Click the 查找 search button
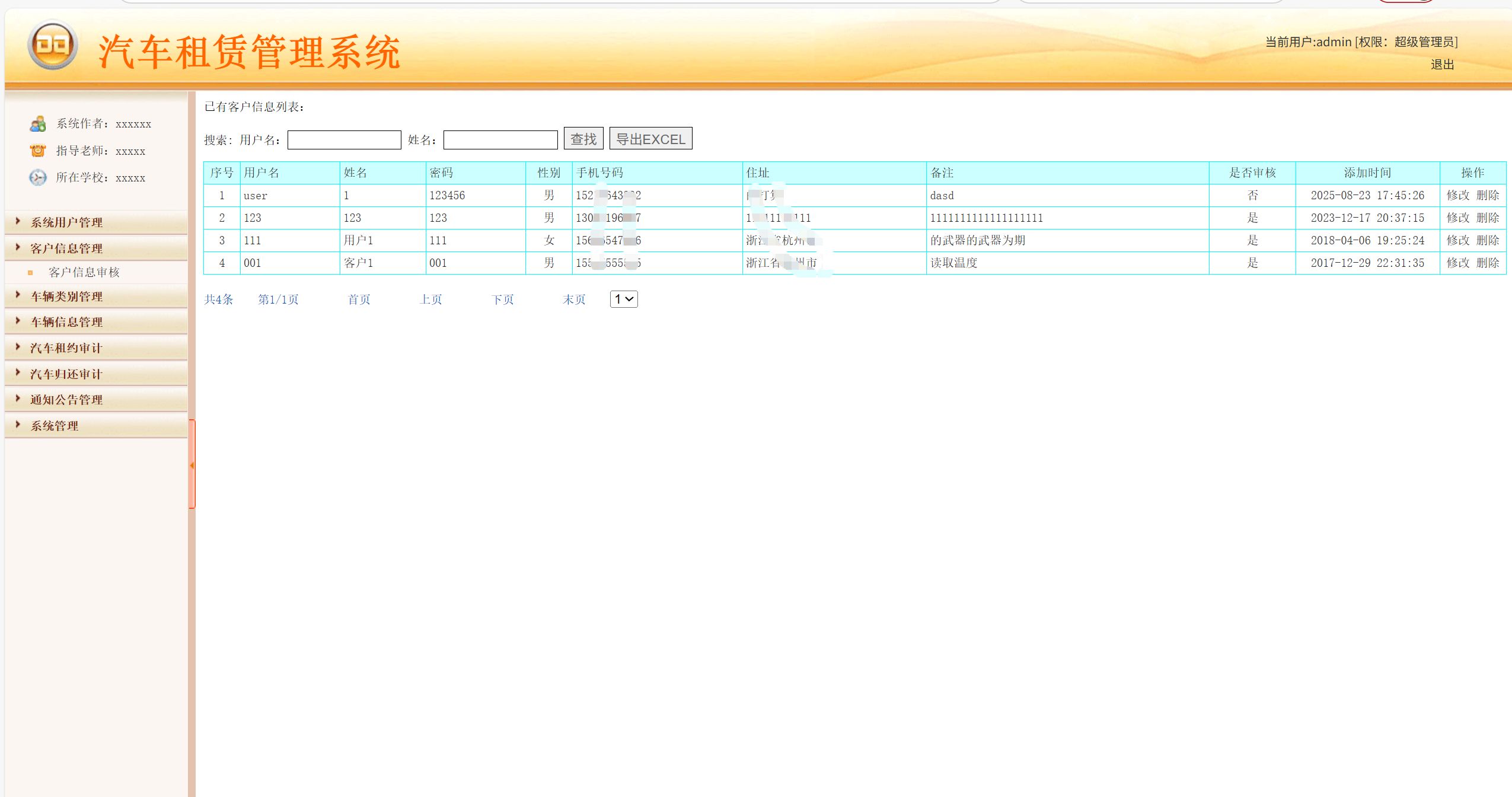Screen dimensions: 1512x797 coord(583,139)
